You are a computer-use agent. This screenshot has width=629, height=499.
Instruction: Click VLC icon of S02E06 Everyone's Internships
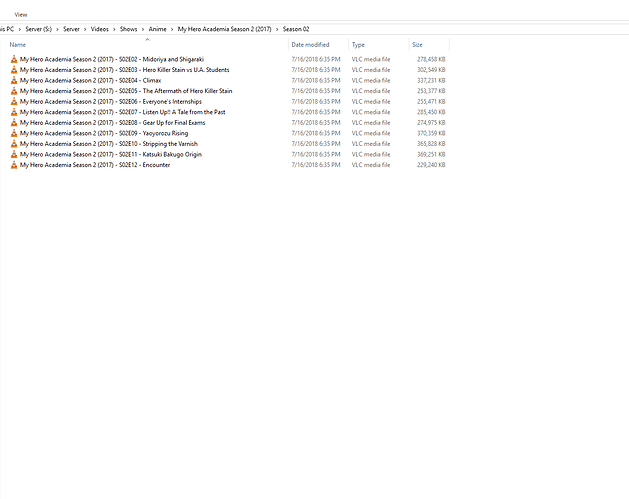pos(14,101)
